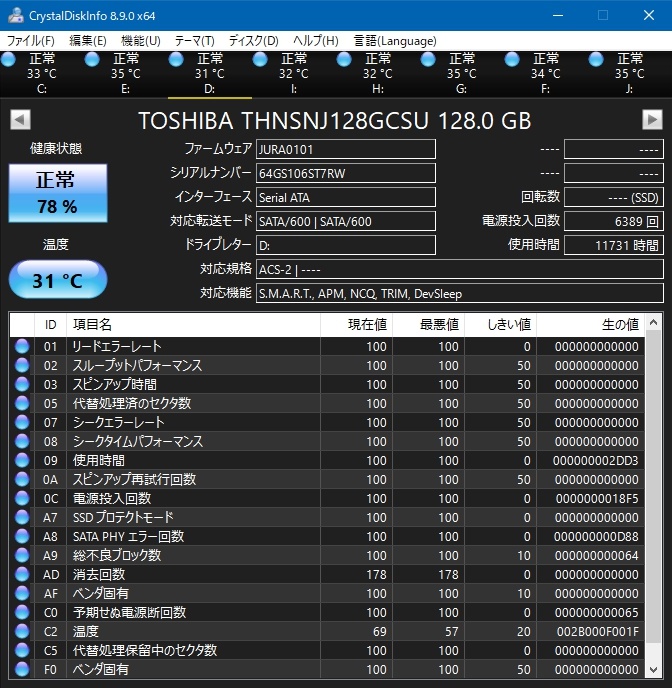Select the D: drive tab

210,74
